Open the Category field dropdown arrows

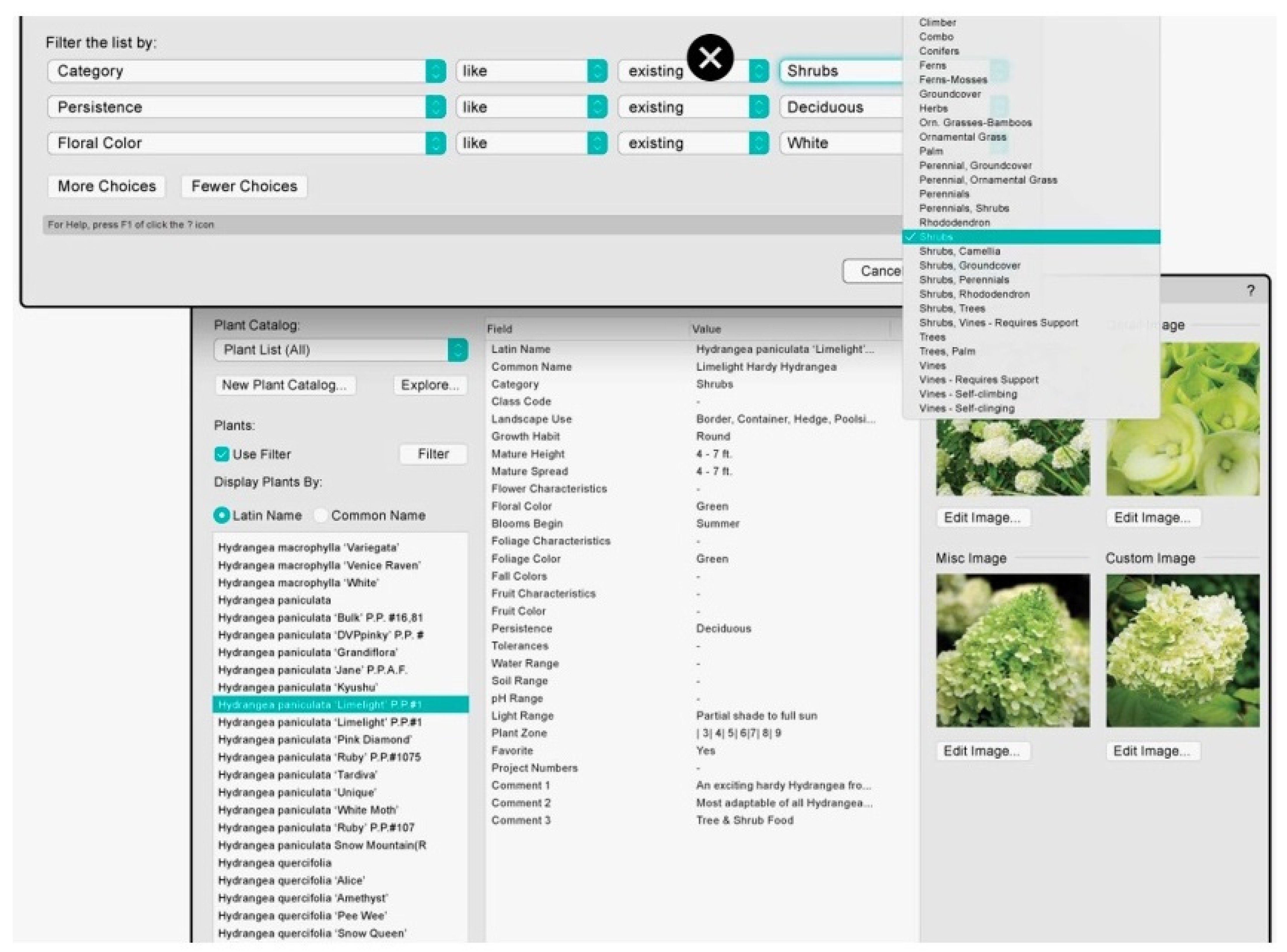click(436, 71)
